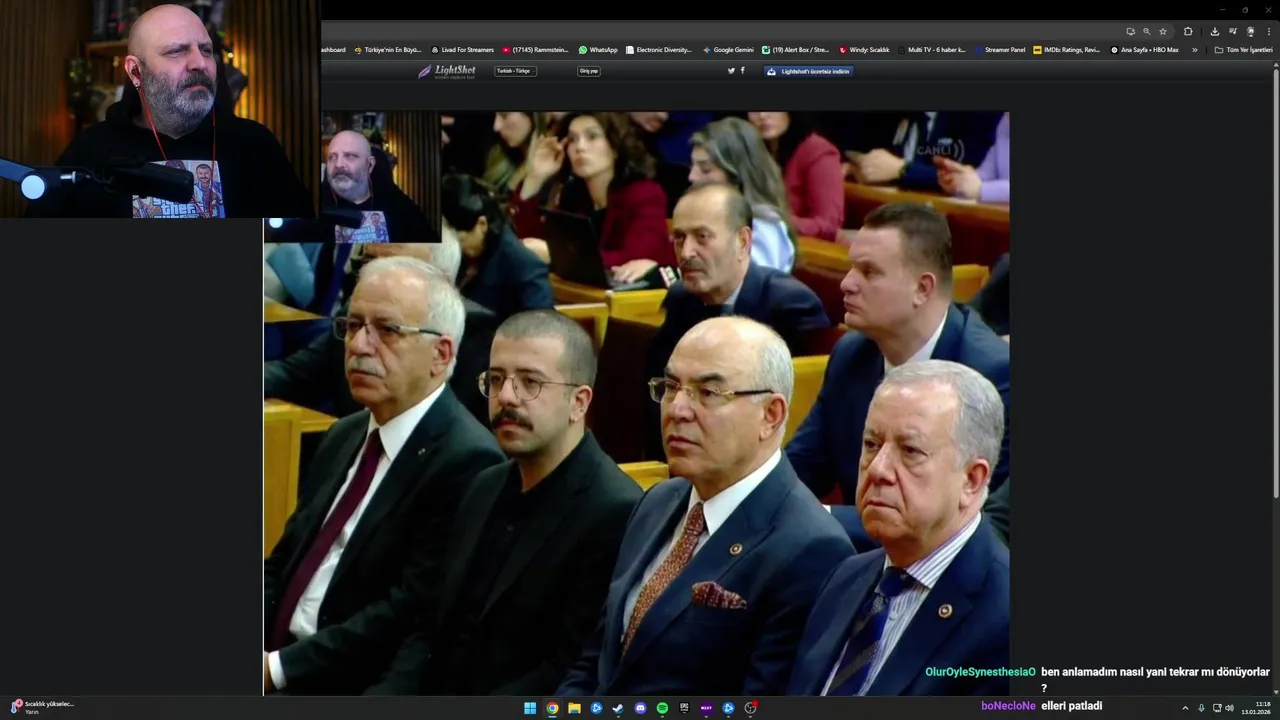Viewport: 1280px width, 720px height.
Task: Open the Twitter share icon
Action: coord(731,71)
